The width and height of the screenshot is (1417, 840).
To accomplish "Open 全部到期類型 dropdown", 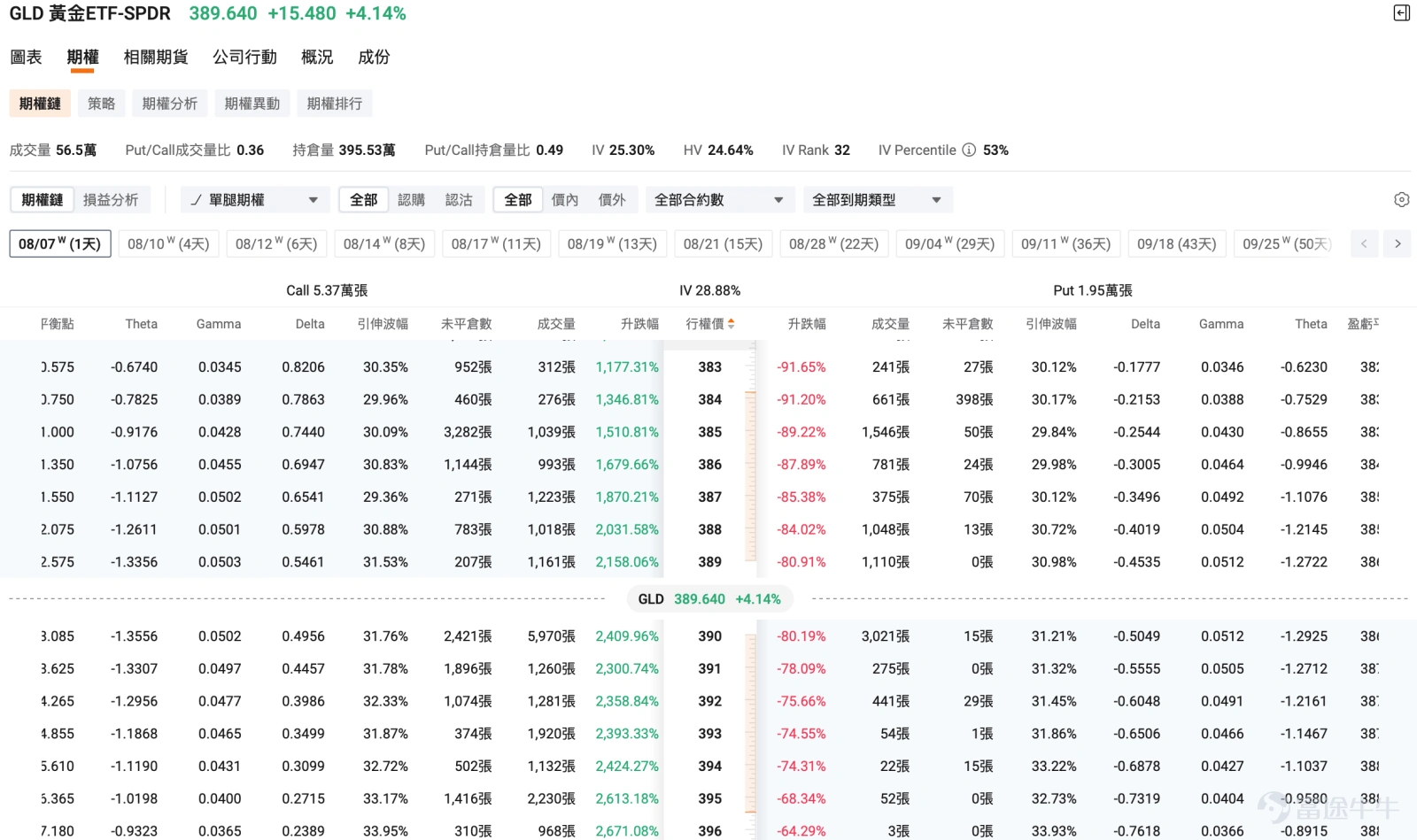I will point(878,200).
